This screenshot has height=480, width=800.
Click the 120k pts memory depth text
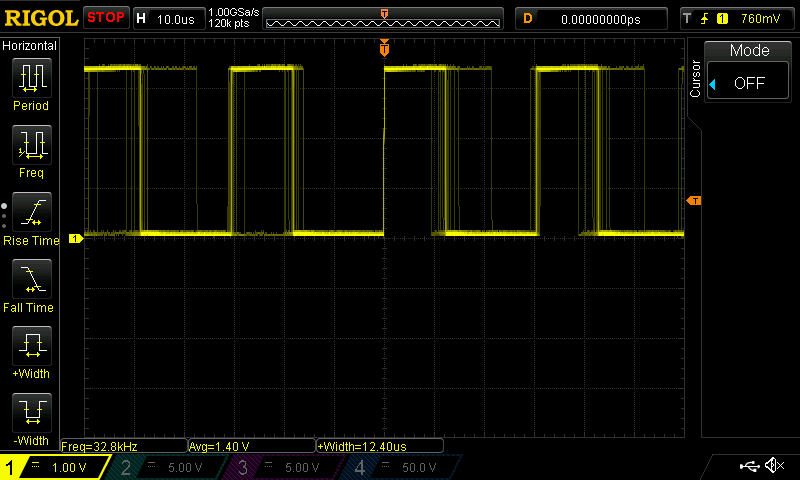[229, 23]
